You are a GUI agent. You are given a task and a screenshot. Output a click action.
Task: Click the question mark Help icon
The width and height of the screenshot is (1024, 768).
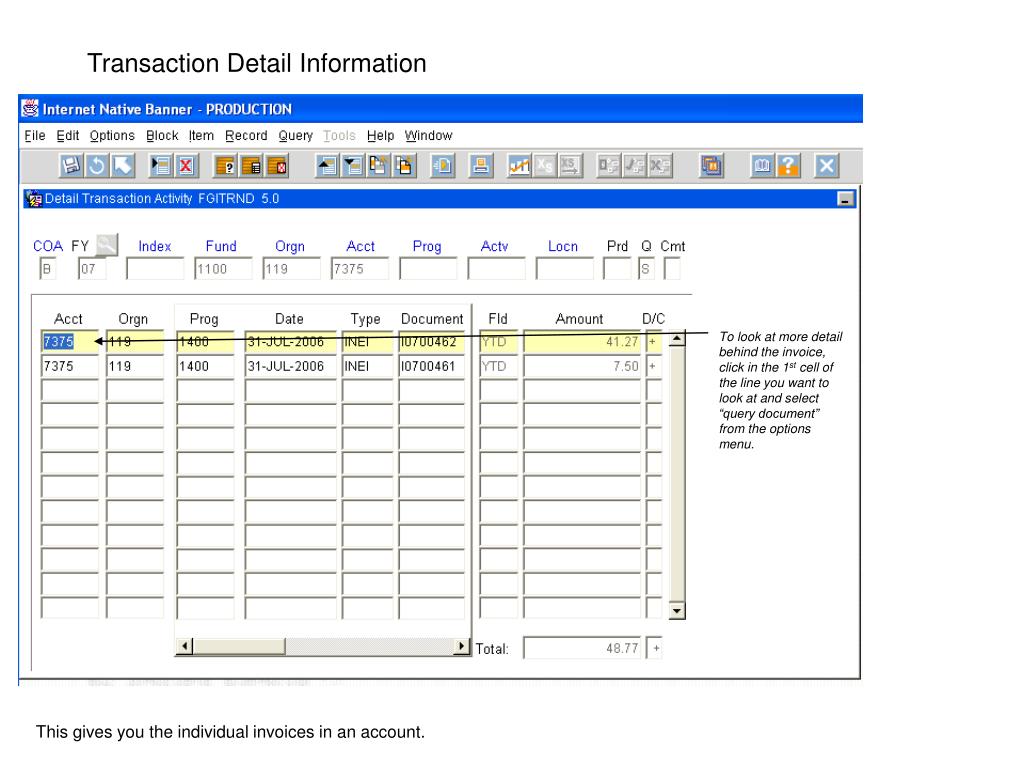(788, 165)
